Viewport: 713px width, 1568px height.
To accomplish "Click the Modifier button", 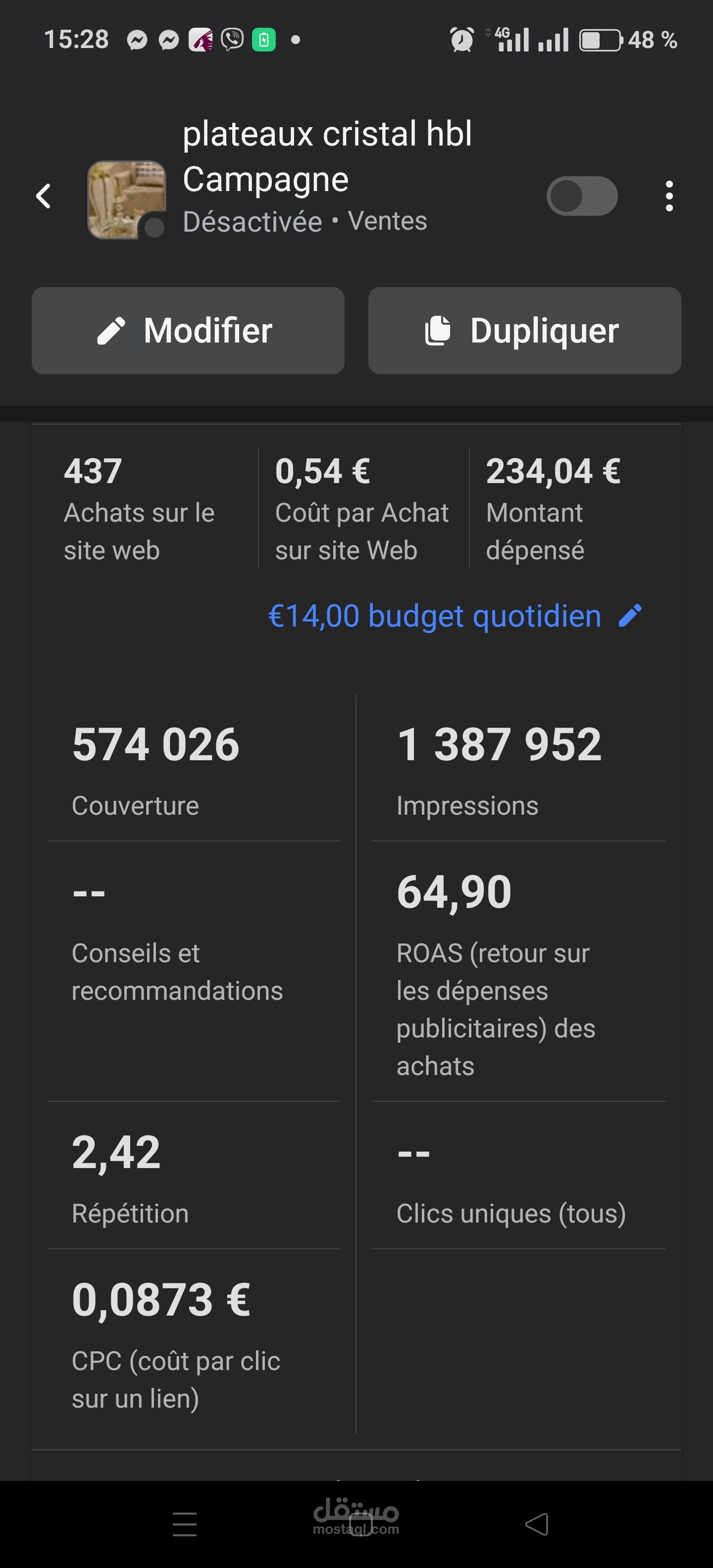I will pos(188,331).
